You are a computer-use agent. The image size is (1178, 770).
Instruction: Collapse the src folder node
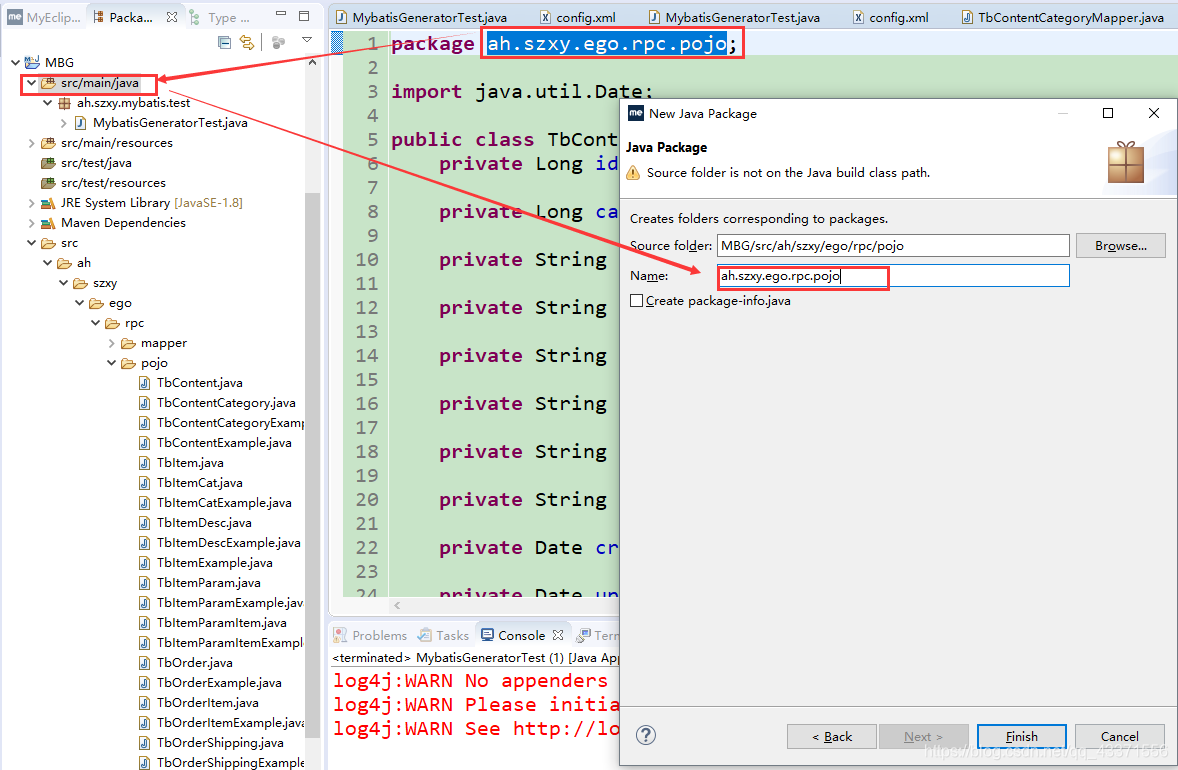coord(31,243)
